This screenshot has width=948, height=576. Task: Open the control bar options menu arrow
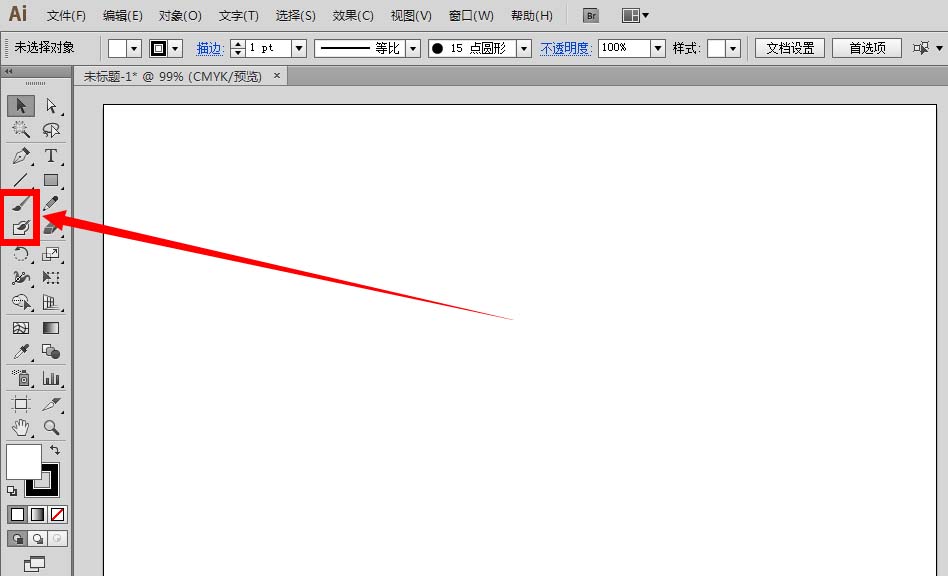(x=939, y=48)
